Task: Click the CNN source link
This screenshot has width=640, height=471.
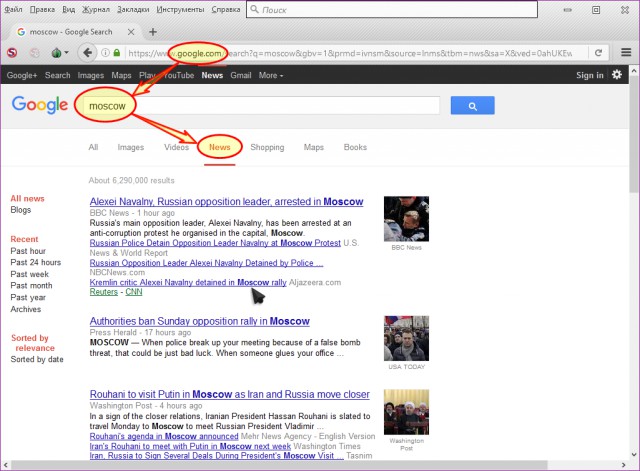Action: pos(134,292)
